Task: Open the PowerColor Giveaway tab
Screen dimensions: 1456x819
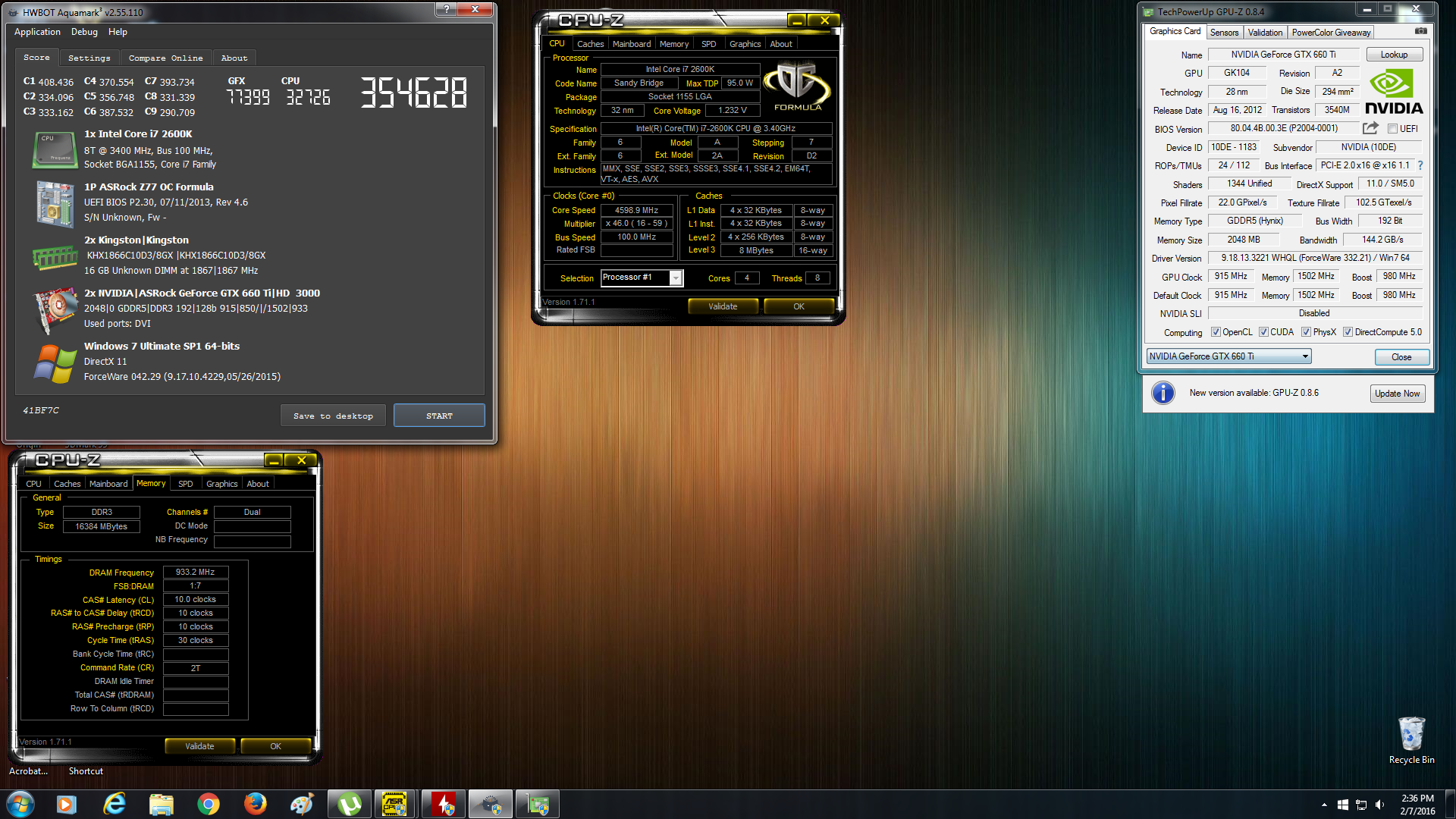Action: point(1331,33)
